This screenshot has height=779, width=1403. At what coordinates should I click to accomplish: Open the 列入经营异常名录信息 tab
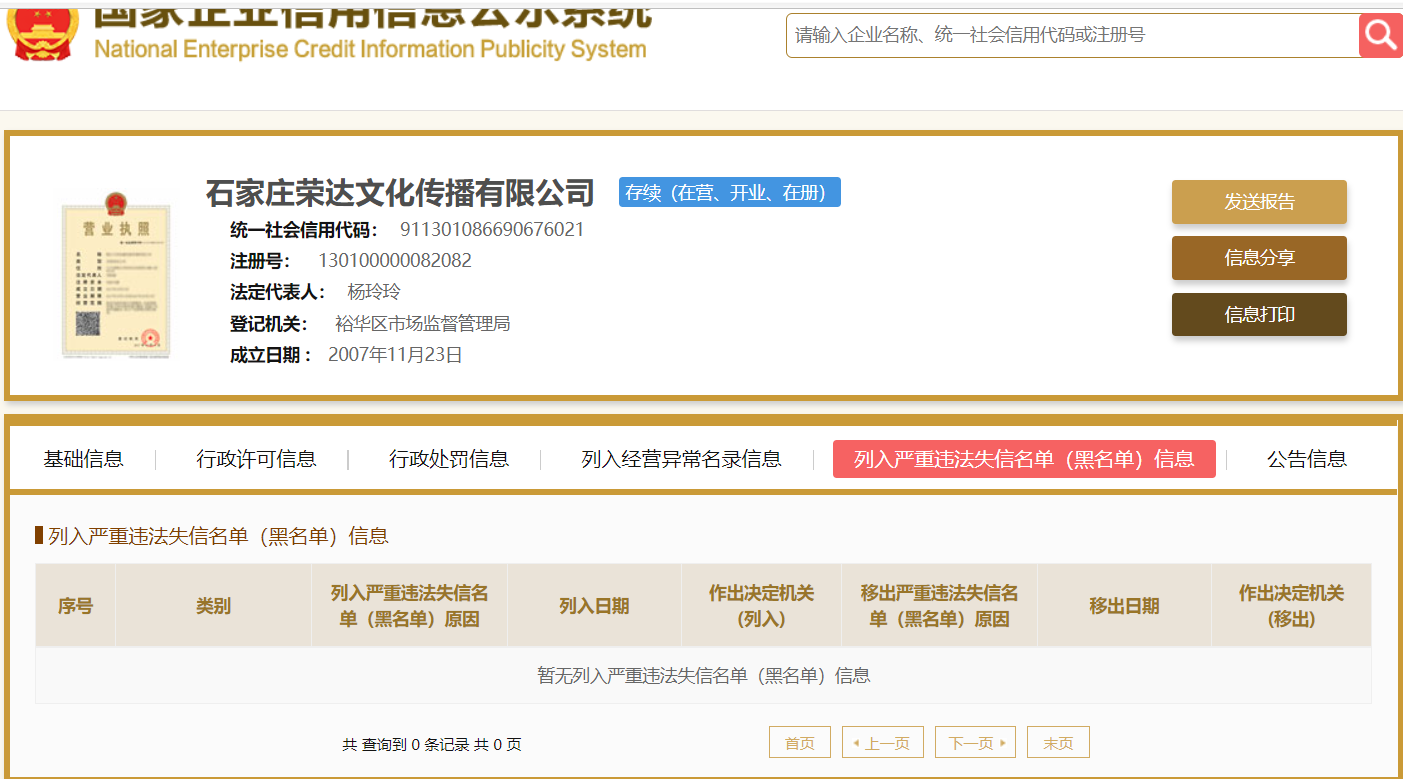pos(682,459)
